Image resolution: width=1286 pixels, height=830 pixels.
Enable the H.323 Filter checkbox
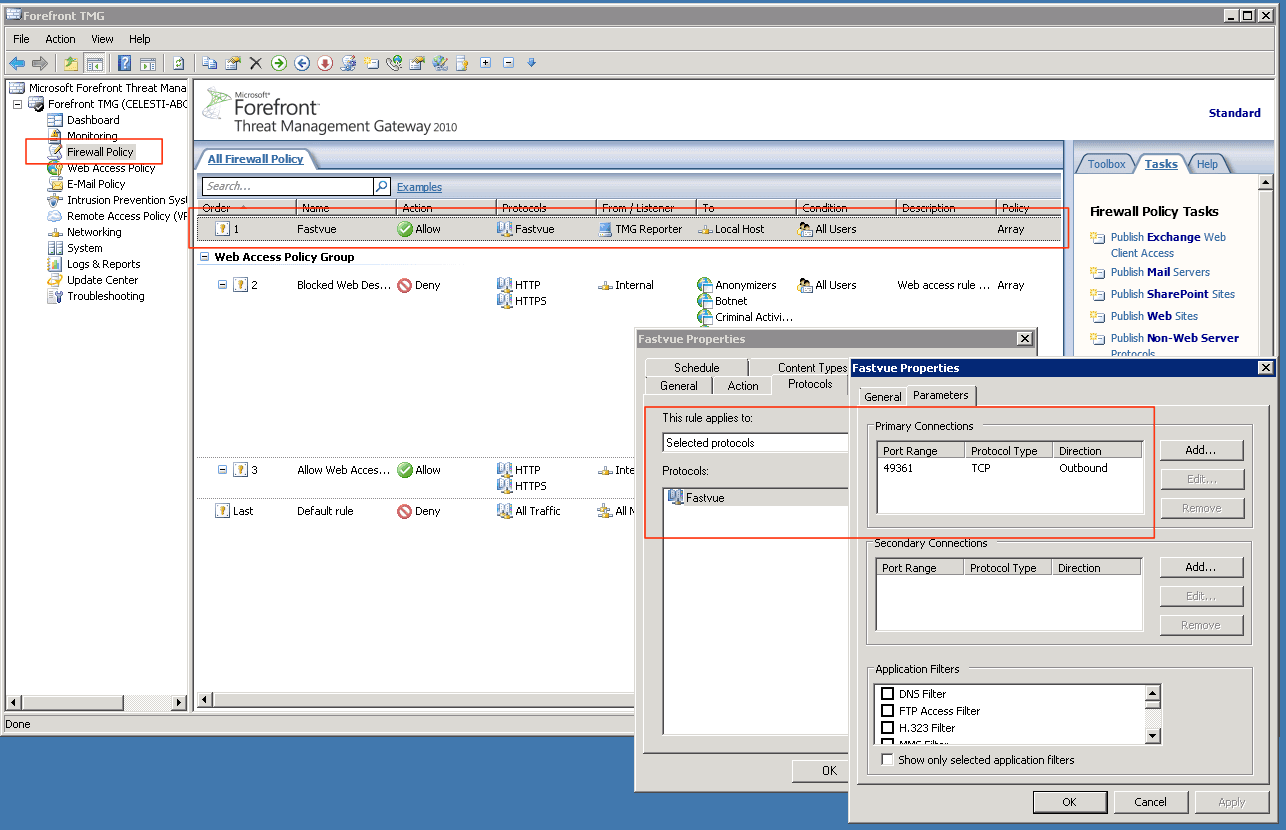pyautogui.click(x=887, y=728)
